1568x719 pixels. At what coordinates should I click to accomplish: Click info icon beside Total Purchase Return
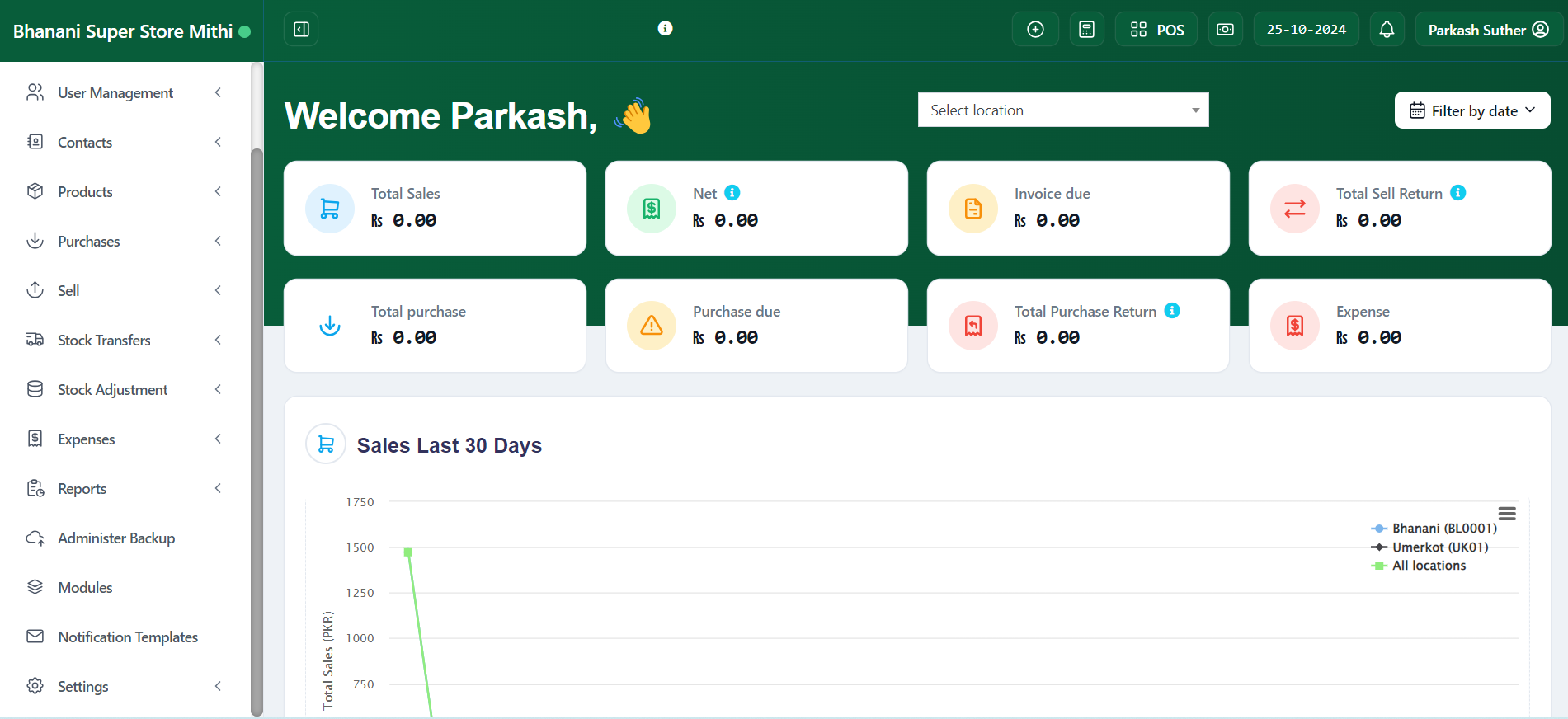pyautogui.click(x=1171, y=311)
